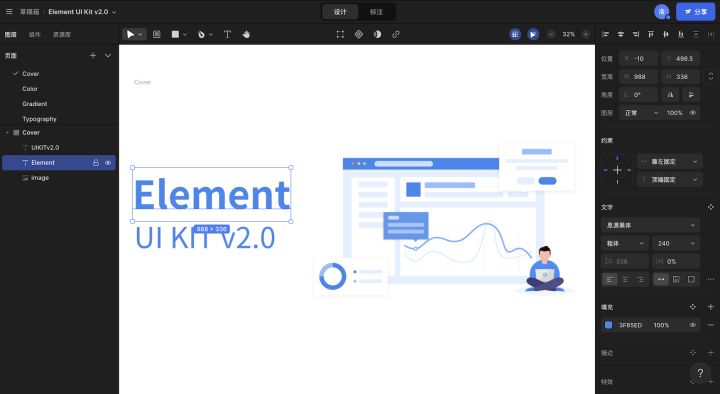The image size is (720, 394).
Task: Open the help question mark button
Action: point(700,373)
